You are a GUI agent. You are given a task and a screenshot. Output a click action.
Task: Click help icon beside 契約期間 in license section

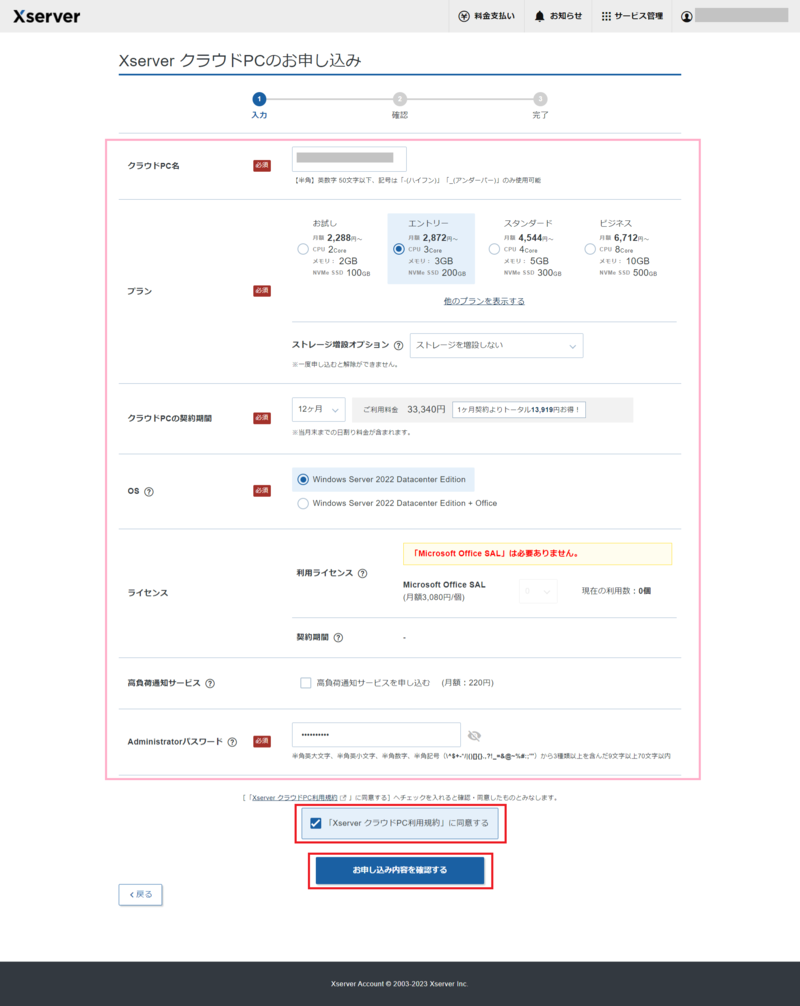coord(338,638)
